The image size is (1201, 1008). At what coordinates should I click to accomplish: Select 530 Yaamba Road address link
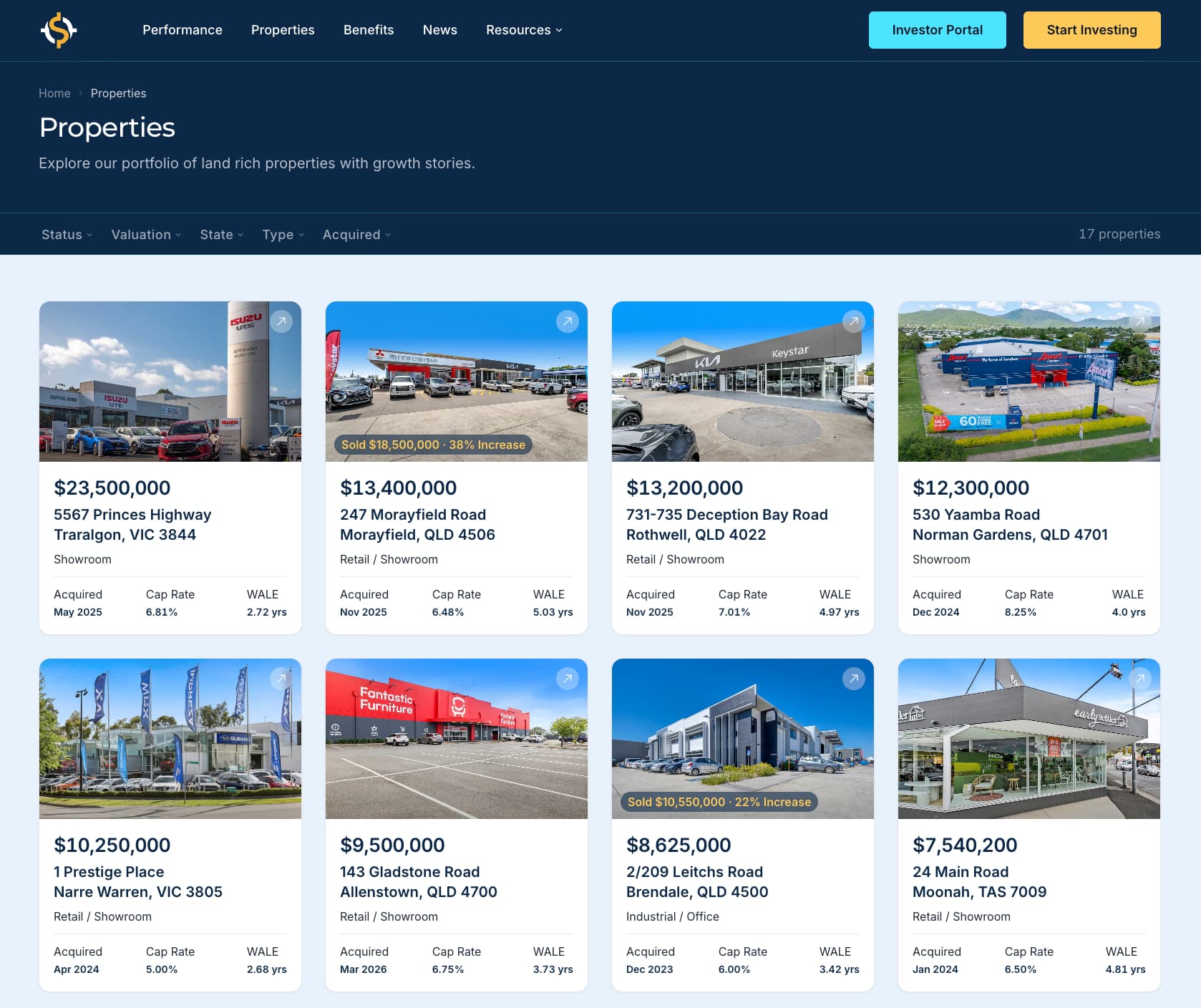pyautogui.click(x=1010, y=525)
